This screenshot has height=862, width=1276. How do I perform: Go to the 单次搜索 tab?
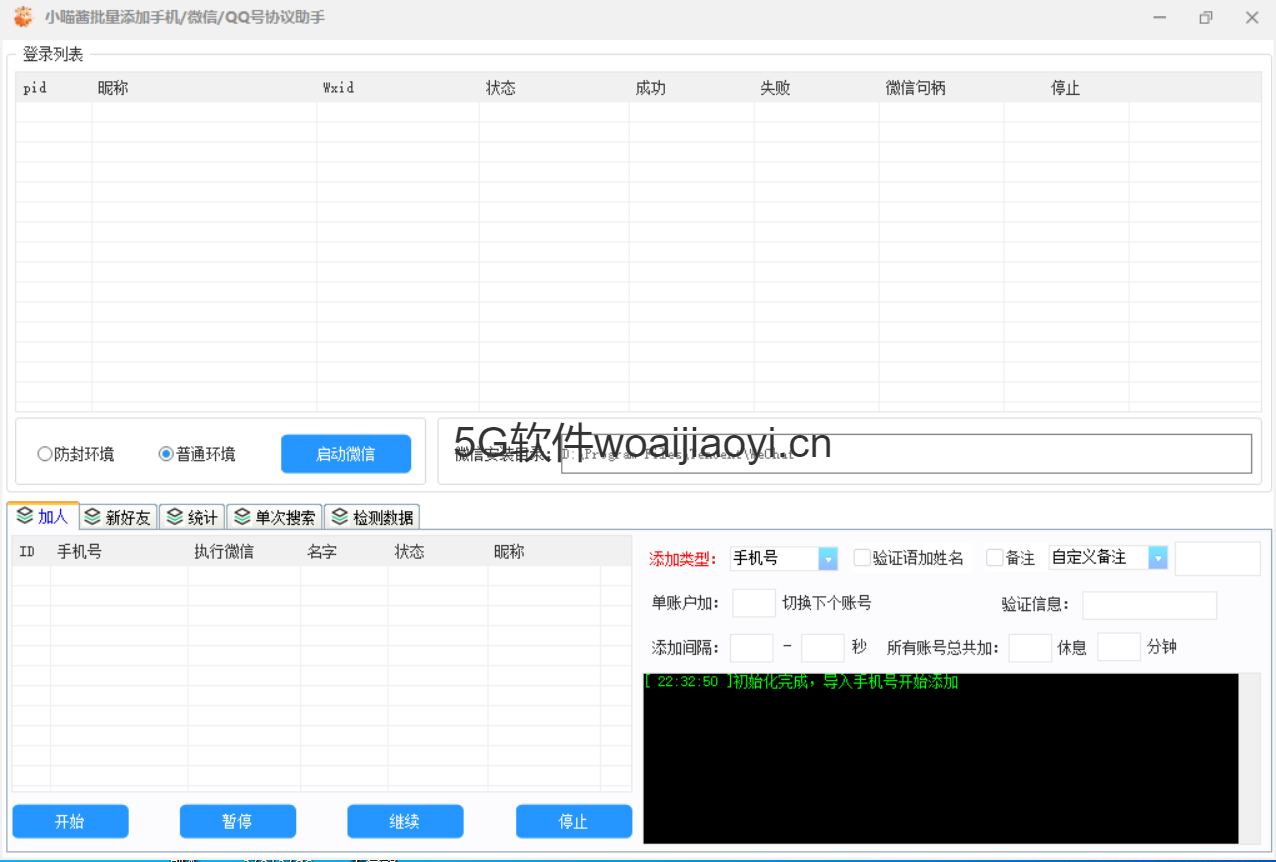[x=275, y=517]
